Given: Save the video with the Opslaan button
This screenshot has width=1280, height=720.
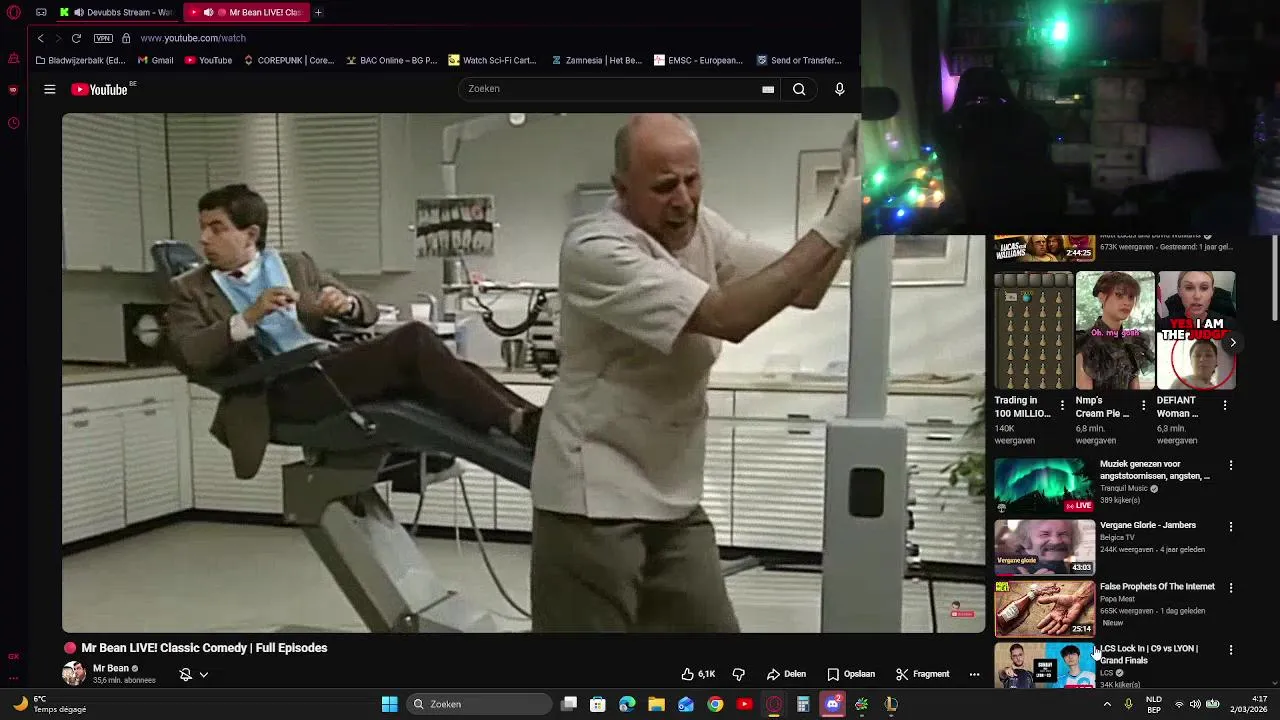Looking at the screenshot, I should click(851, 674).
